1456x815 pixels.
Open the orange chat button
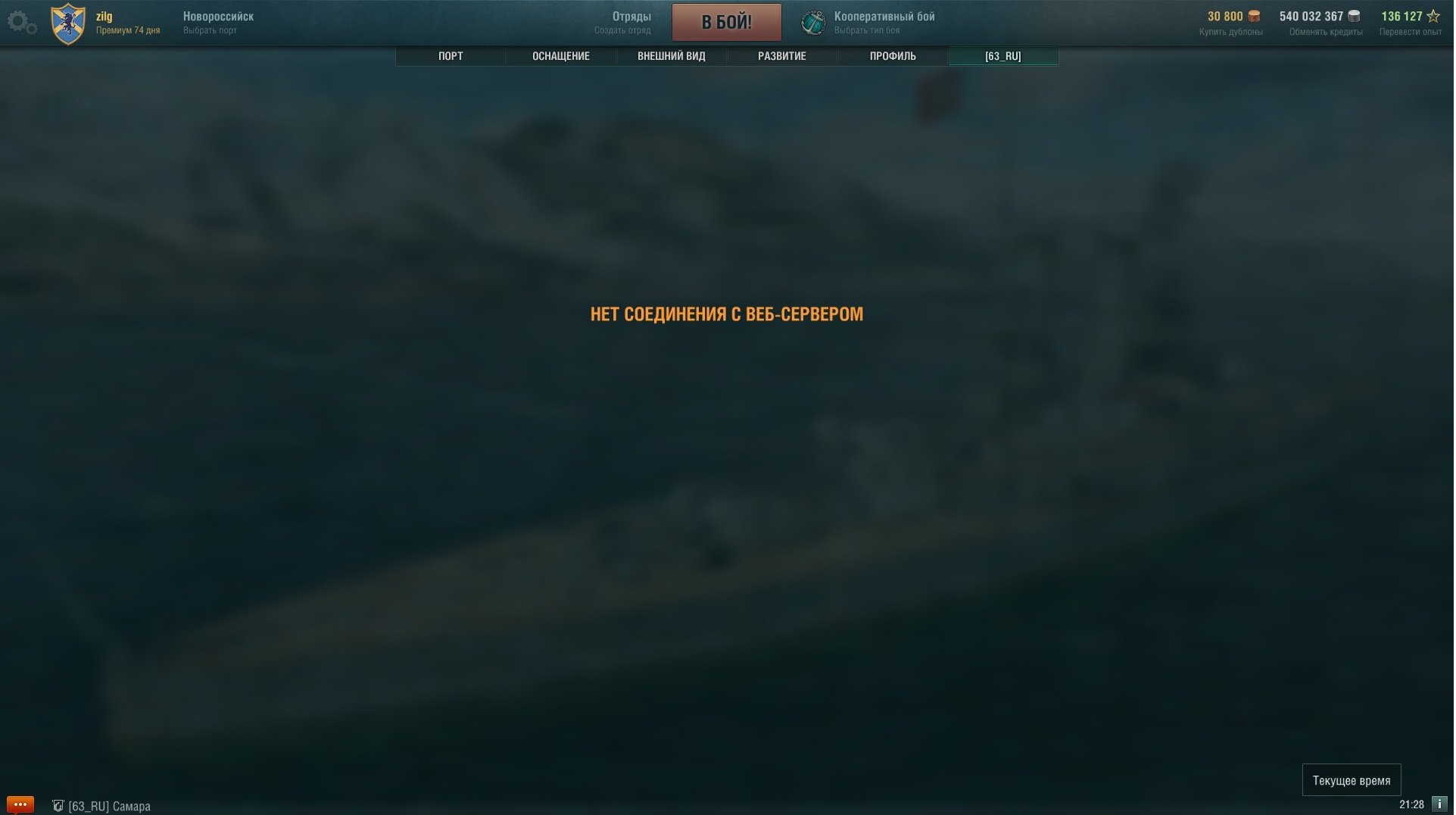[20, 804]
